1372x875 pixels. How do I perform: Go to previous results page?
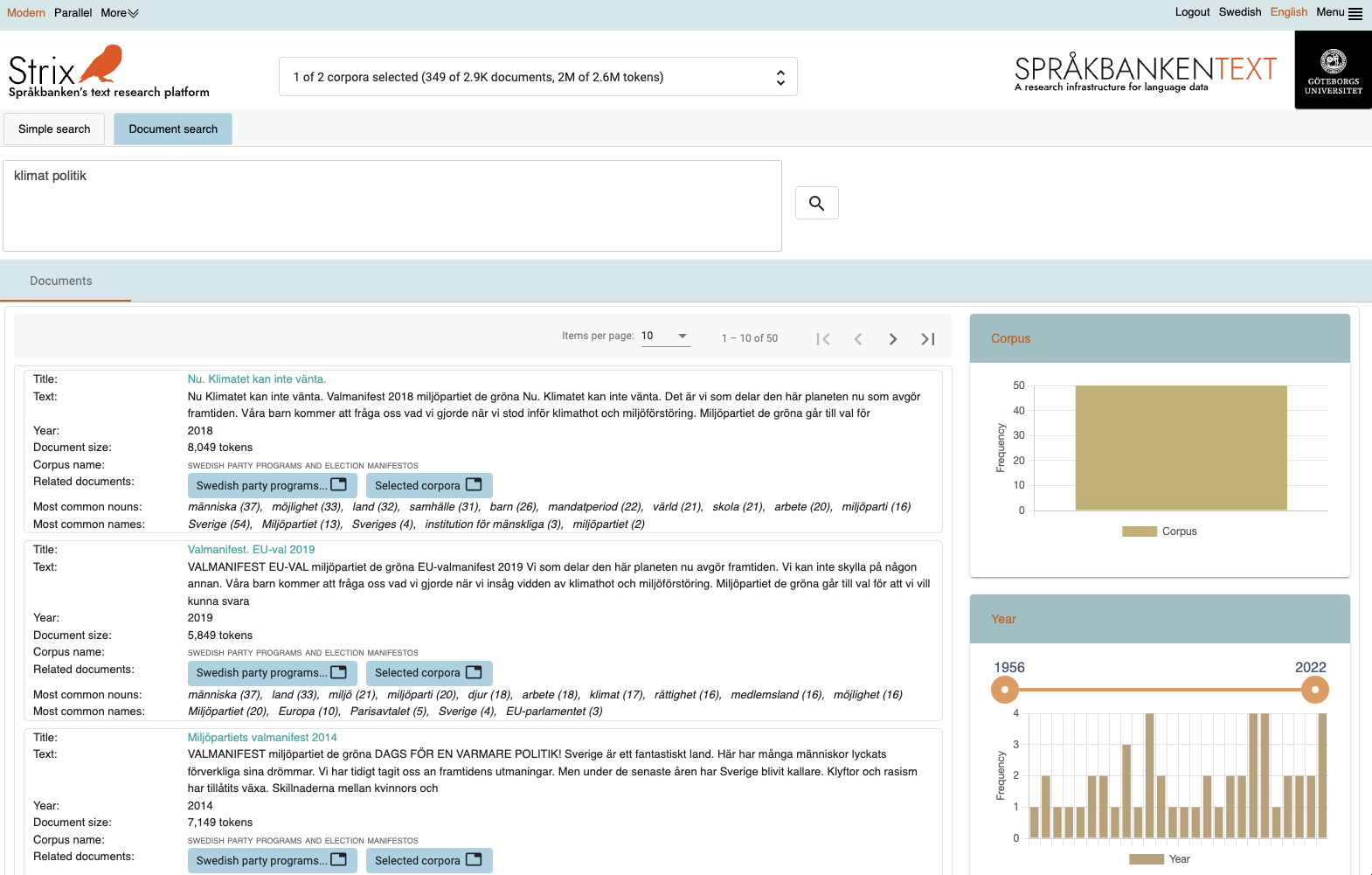tap(858, 339)
